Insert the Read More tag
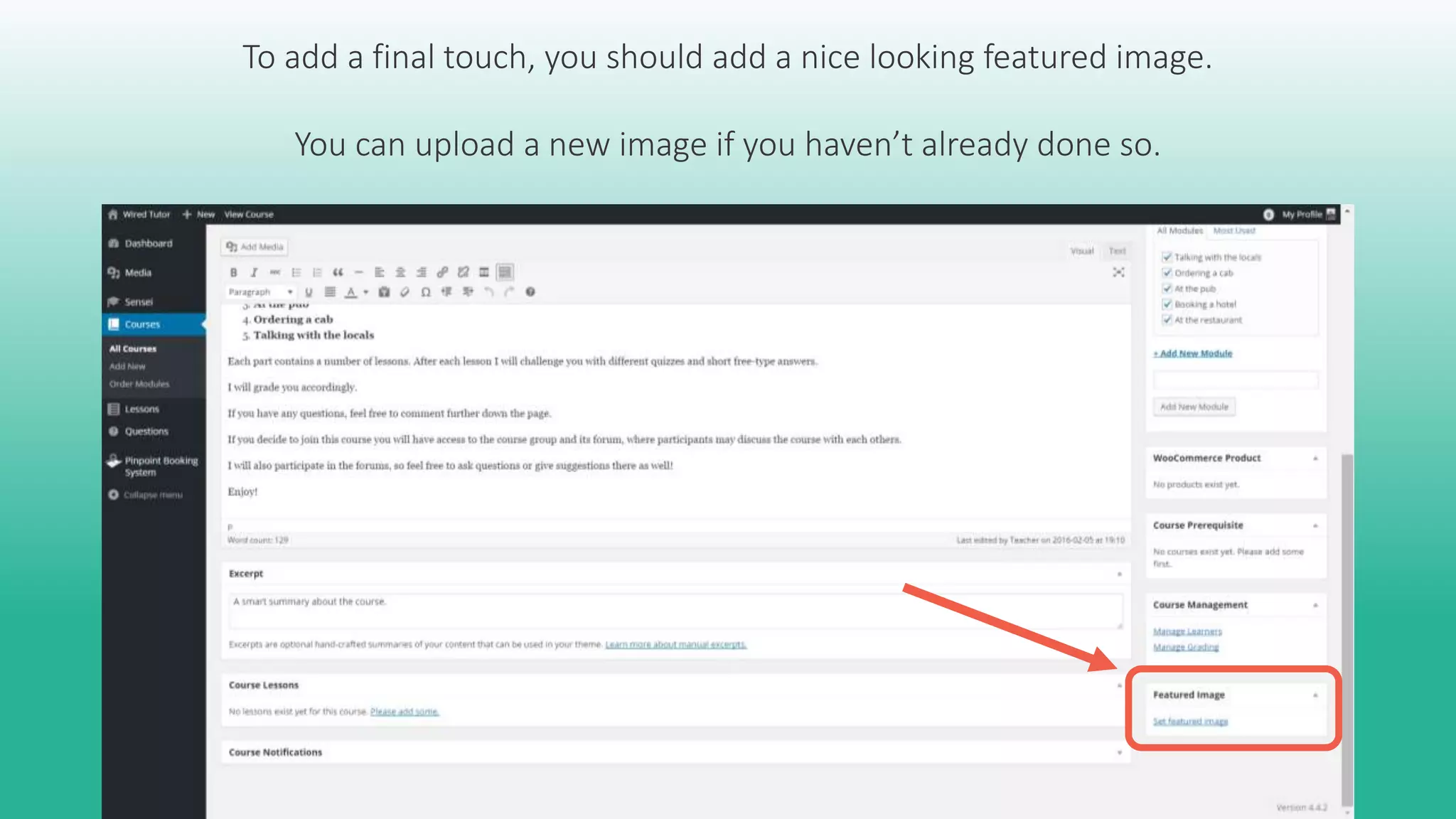The height and width of the screenshot is (819, 1456). tap(484, 272)
